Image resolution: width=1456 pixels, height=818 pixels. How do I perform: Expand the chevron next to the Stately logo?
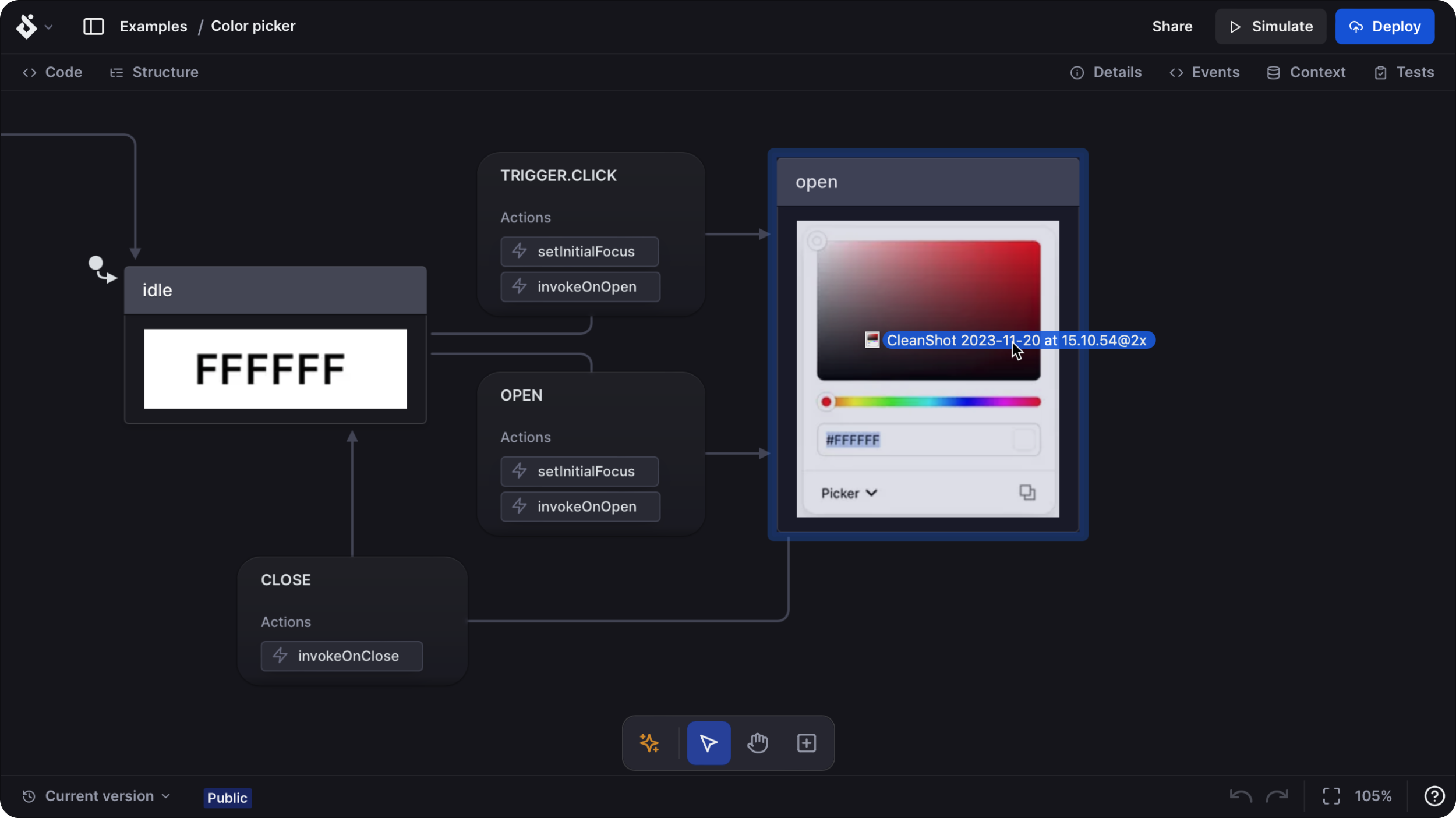(50, 26)
